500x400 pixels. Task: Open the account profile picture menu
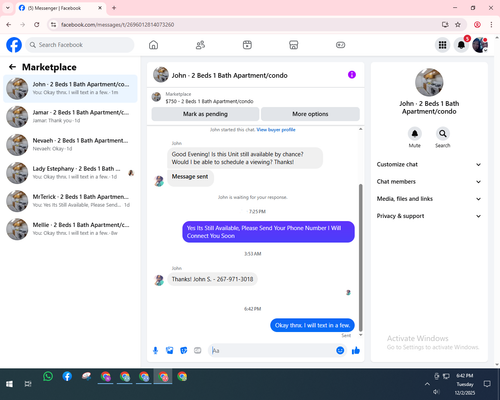(x=480, y=45)
